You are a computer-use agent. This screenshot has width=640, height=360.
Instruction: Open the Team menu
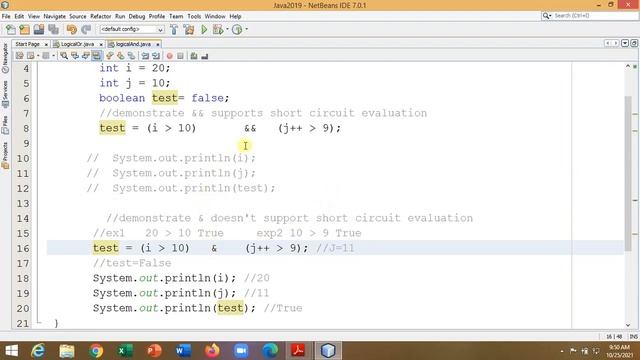[x=176, y=16]
